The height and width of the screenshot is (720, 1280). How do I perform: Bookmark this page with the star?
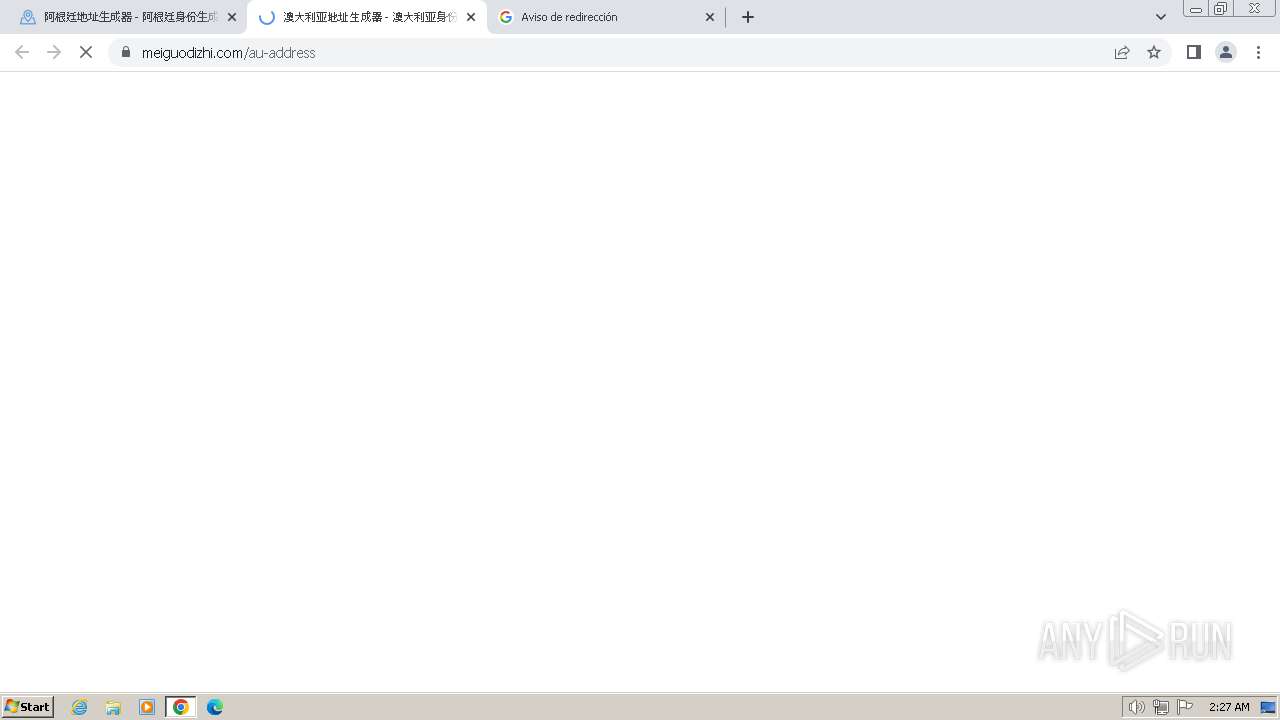tap(1154, 52)
